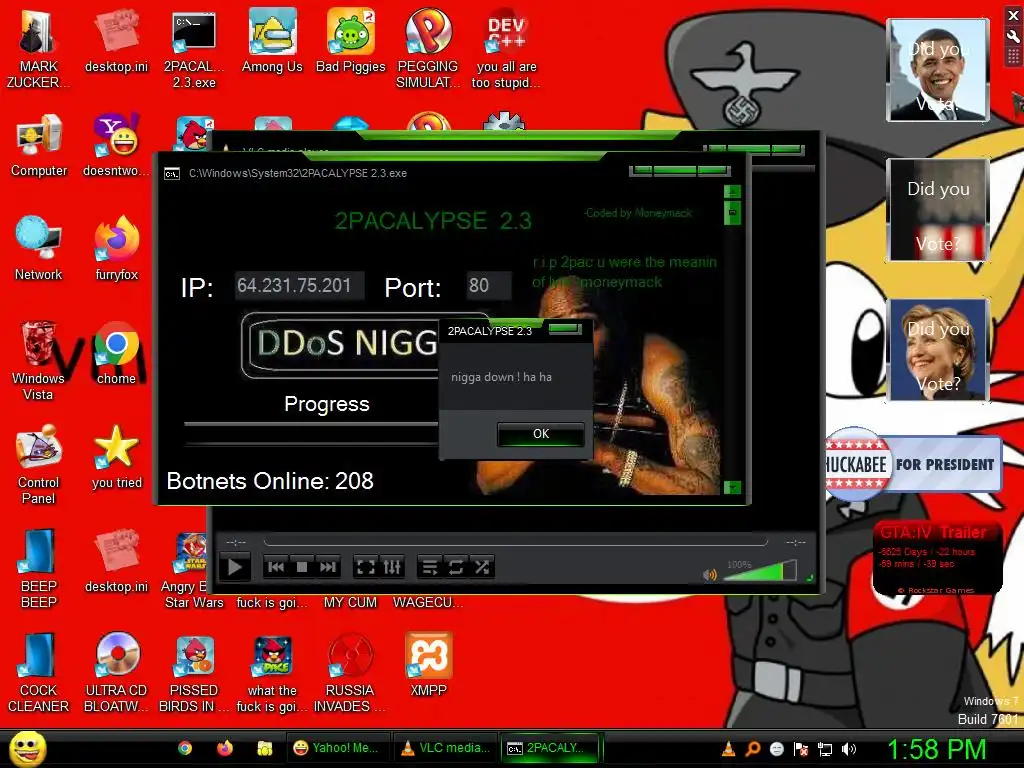Click scroll-down arrow in 2PACALYPSE window
The image size is (1024, 768).
point(733,487)
